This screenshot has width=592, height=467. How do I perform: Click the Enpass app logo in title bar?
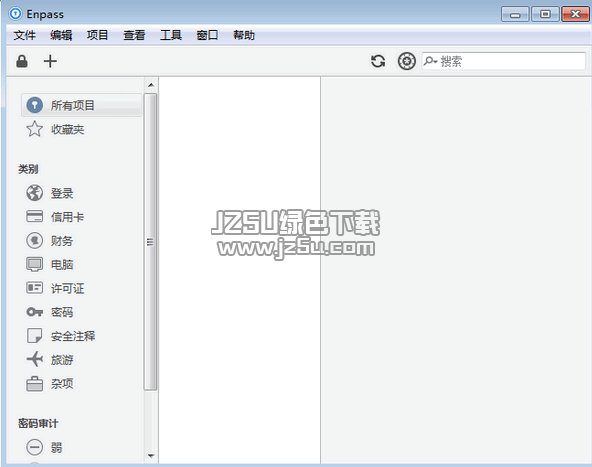15,14
